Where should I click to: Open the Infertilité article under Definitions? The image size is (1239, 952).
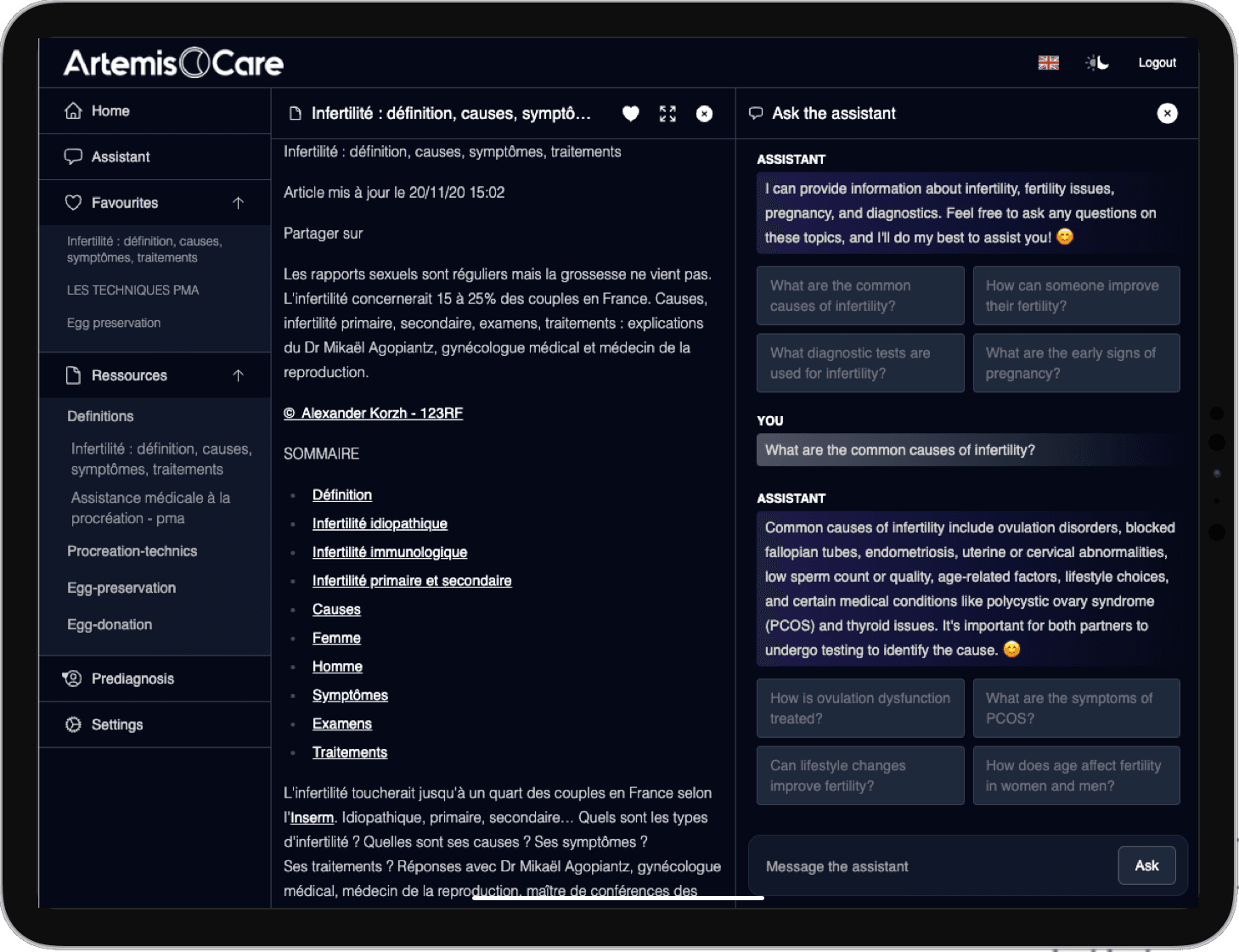tap(161, 459)
